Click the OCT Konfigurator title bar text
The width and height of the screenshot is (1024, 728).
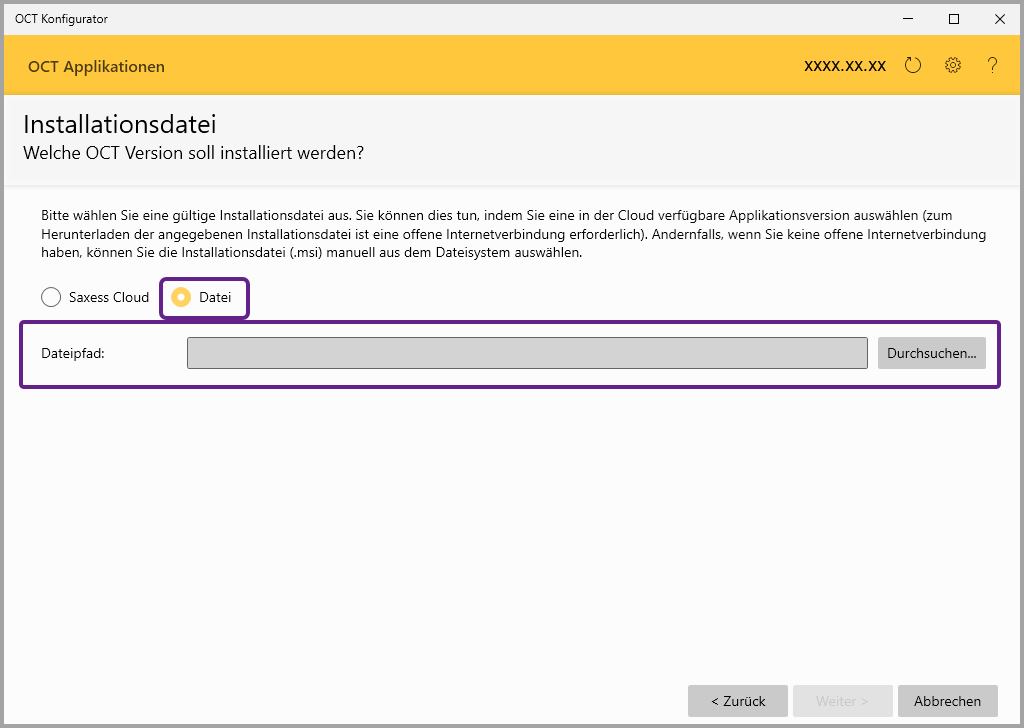(x=61, y=19)
